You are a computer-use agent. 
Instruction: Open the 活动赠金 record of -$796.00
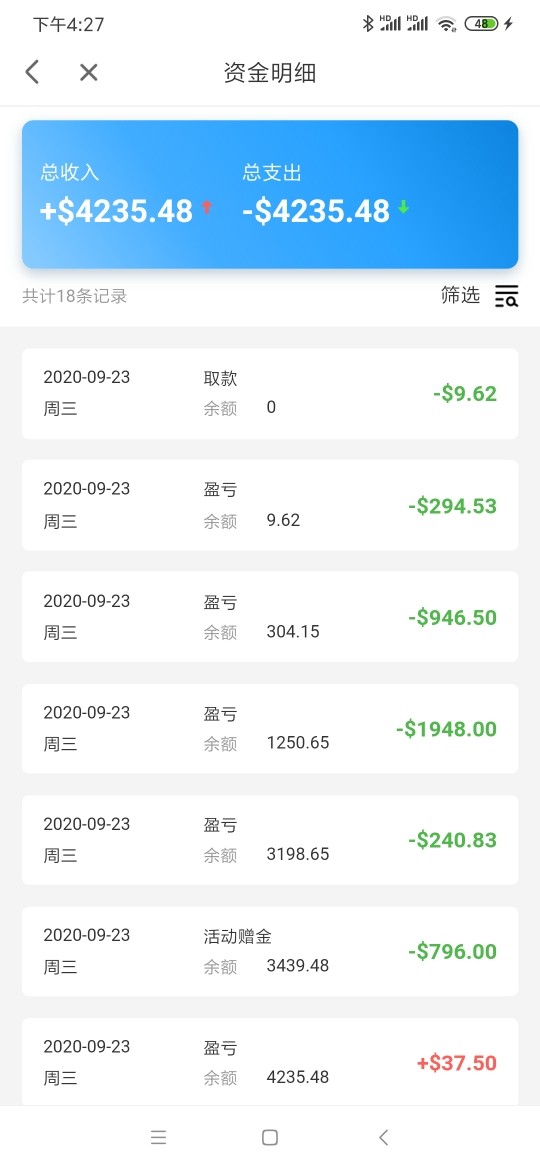click(270, 951)
